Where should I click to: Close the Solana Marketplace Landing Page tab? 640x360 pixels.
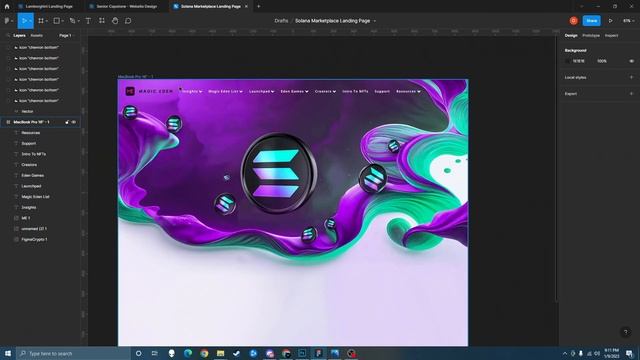click(x=246, y=7)
